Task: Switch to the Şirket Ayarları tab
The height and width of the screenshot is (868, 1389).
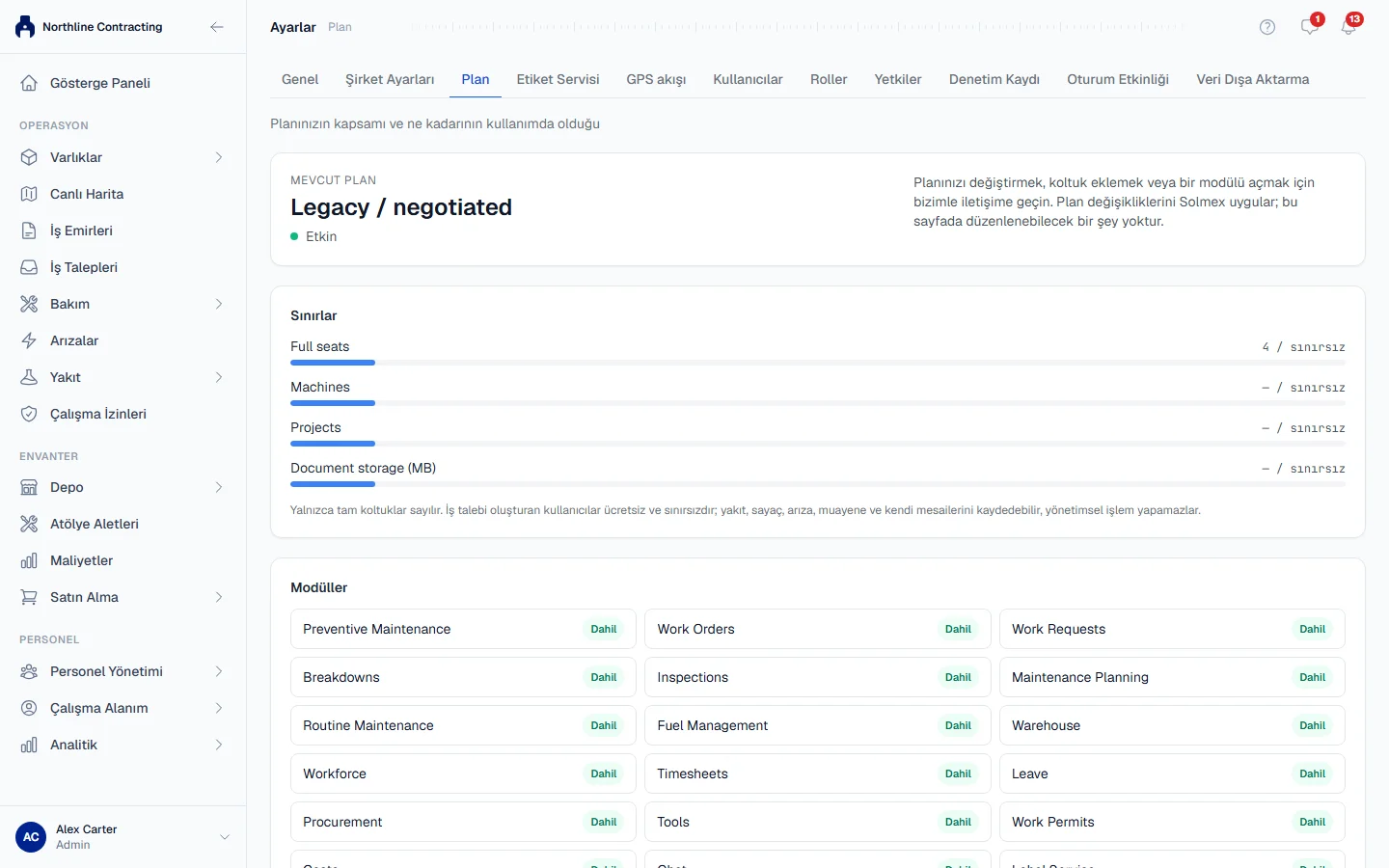Action: (x=390, y=79)
